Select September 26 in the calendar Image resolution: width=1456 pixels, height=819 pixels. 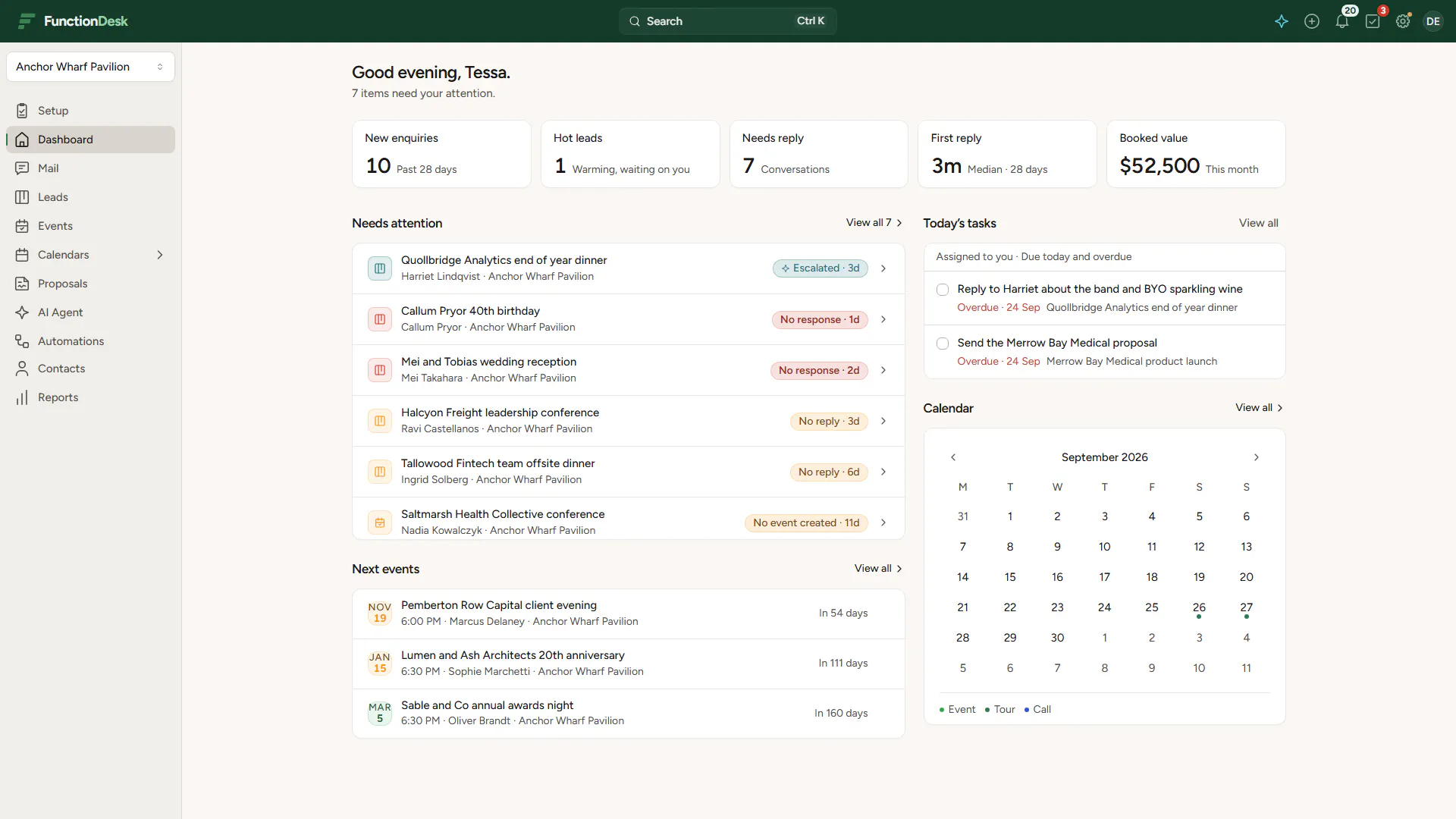pyautogui.click(x=1199, y=607)
